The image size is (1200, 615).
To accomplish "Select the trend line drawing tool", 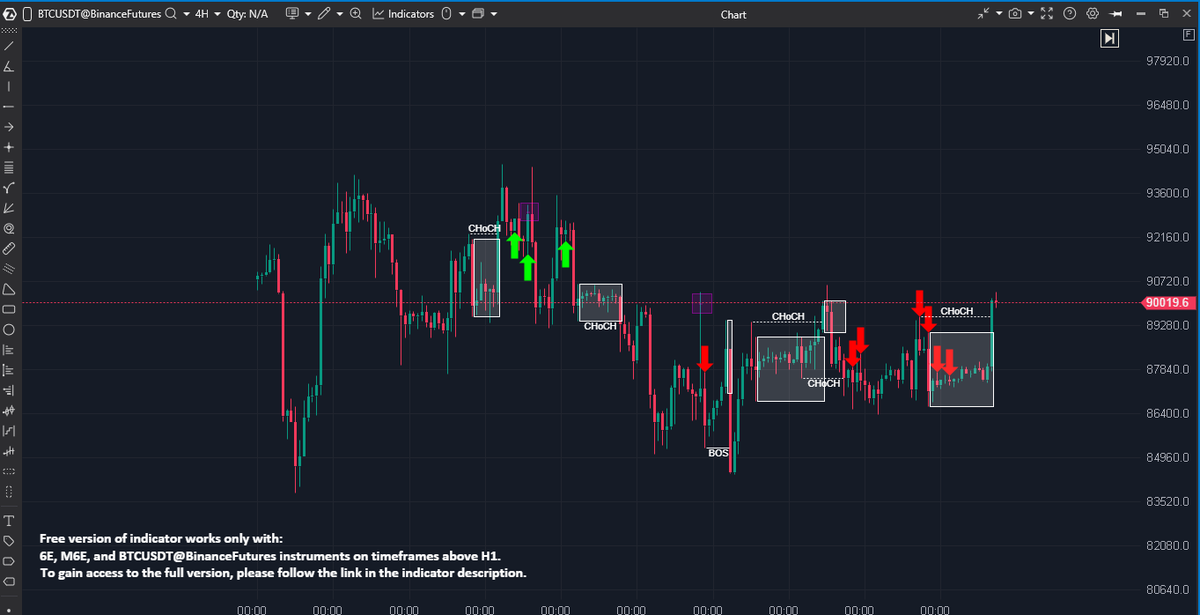I will tap(9, 46).
